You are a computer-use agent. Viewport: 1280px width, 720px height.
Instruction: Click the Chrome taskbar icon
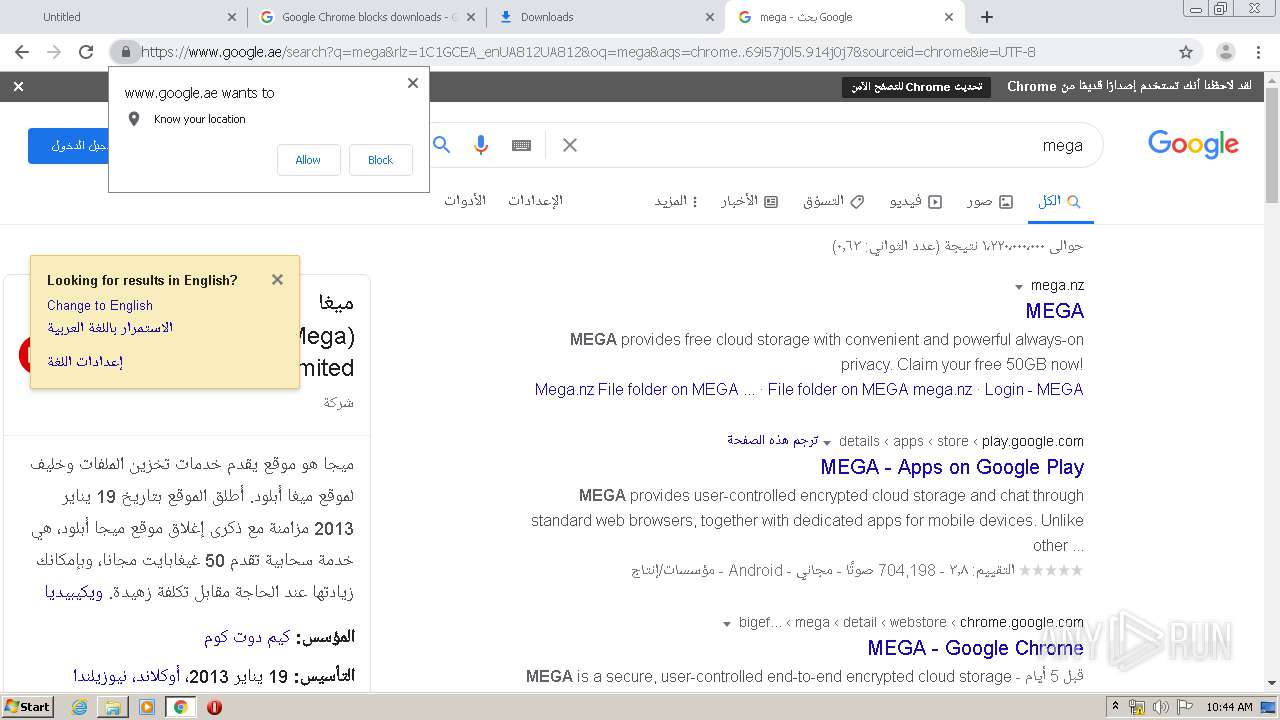click(x=181, y=707)
